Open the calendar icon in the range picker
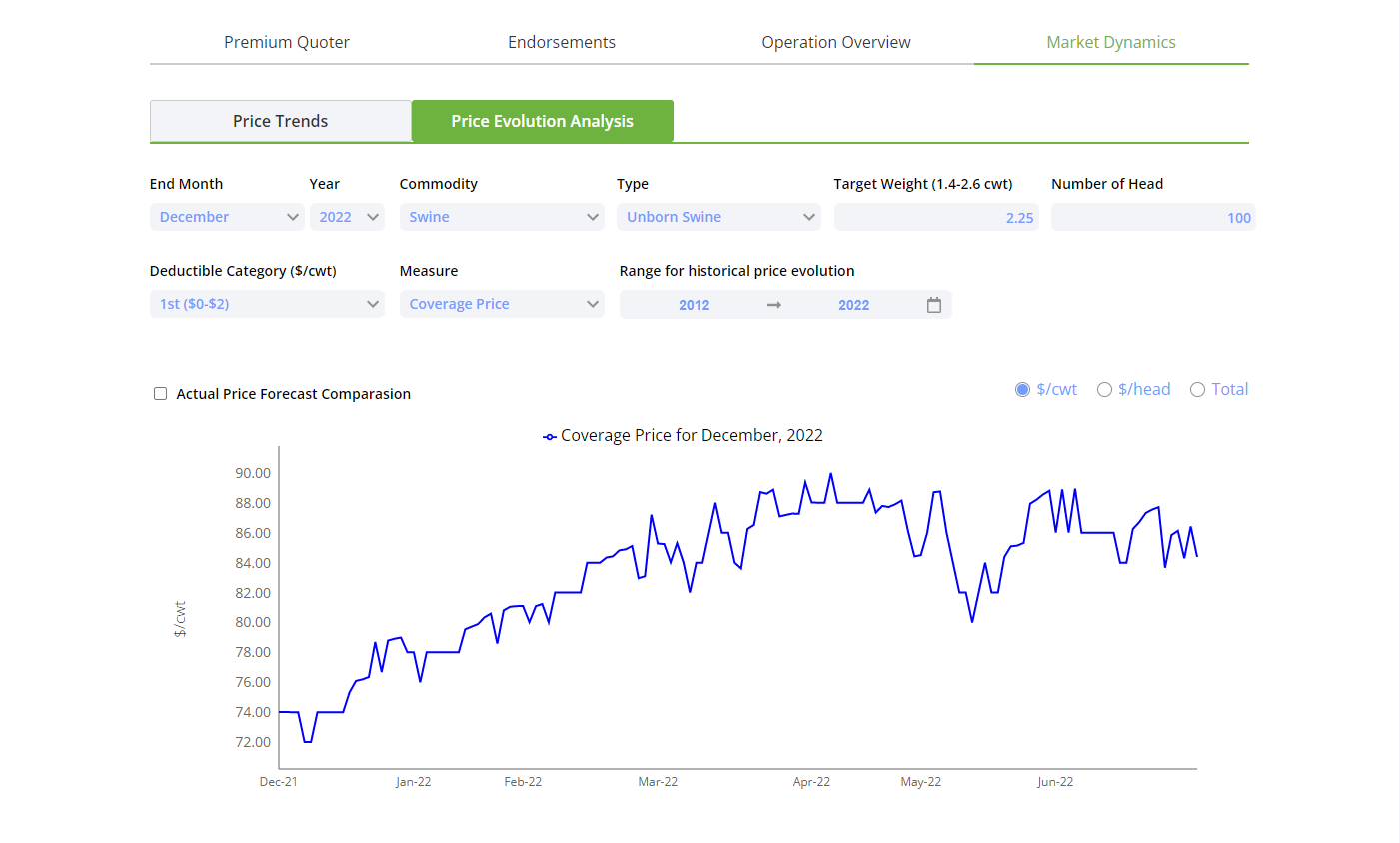Screen dimensions: 1400x843 [934, 305]
